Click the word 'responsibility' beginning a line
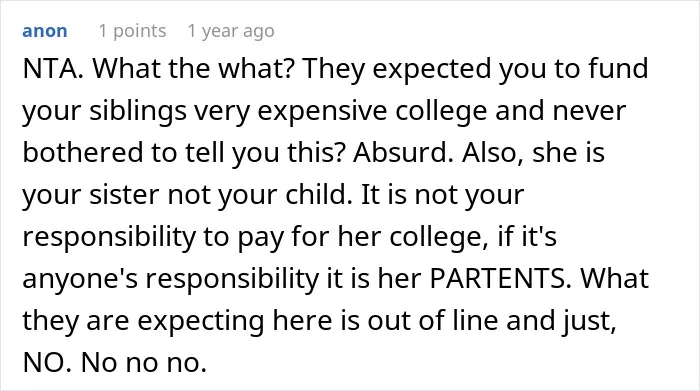Viewport: 700px width, 391px height. pos(109,237)
